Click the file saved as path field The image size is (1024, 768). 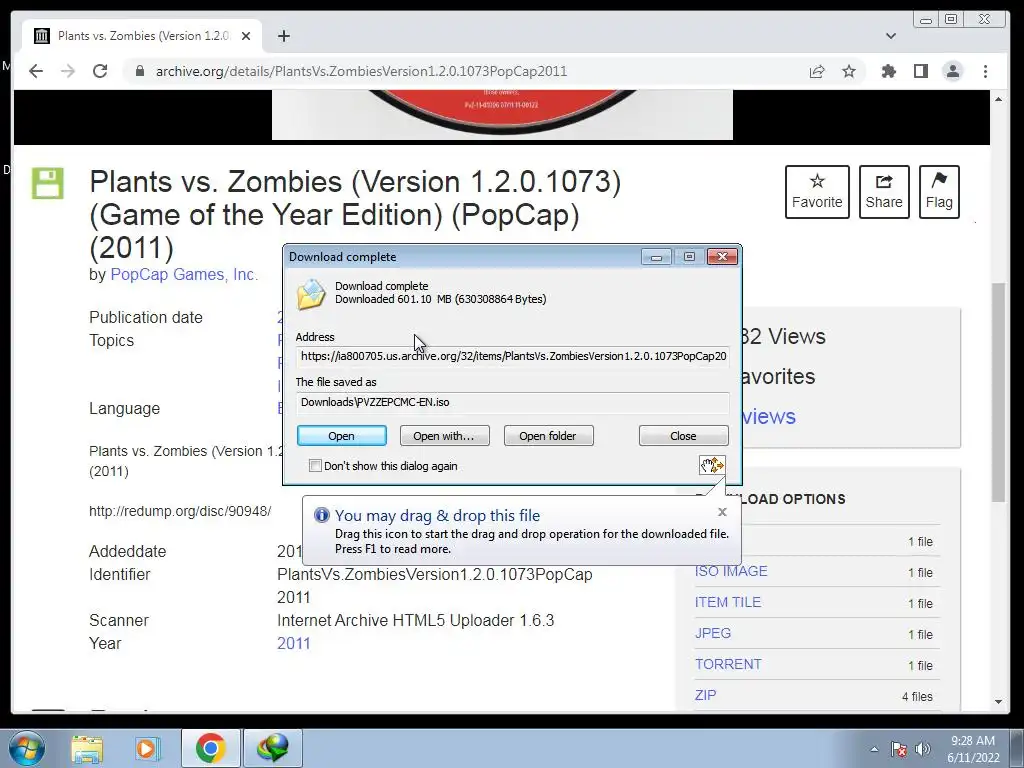pos(513,402)
